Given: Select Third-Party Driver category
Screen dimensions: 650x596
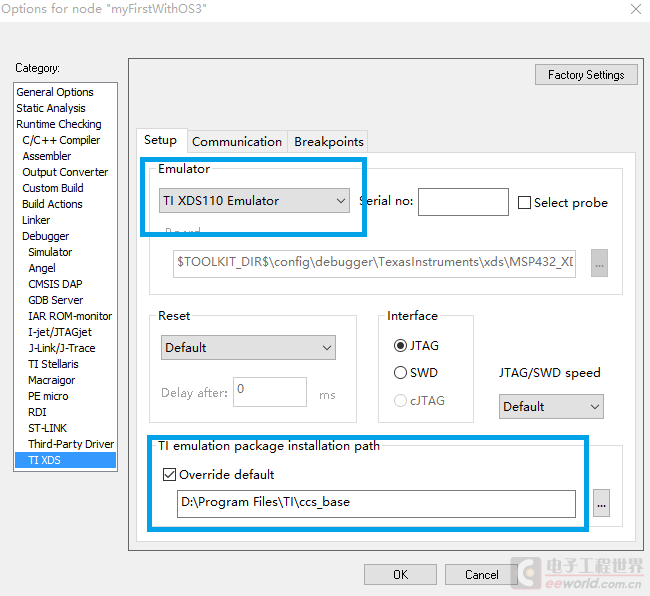Looking at the screenshot, I should click(71, 444).
